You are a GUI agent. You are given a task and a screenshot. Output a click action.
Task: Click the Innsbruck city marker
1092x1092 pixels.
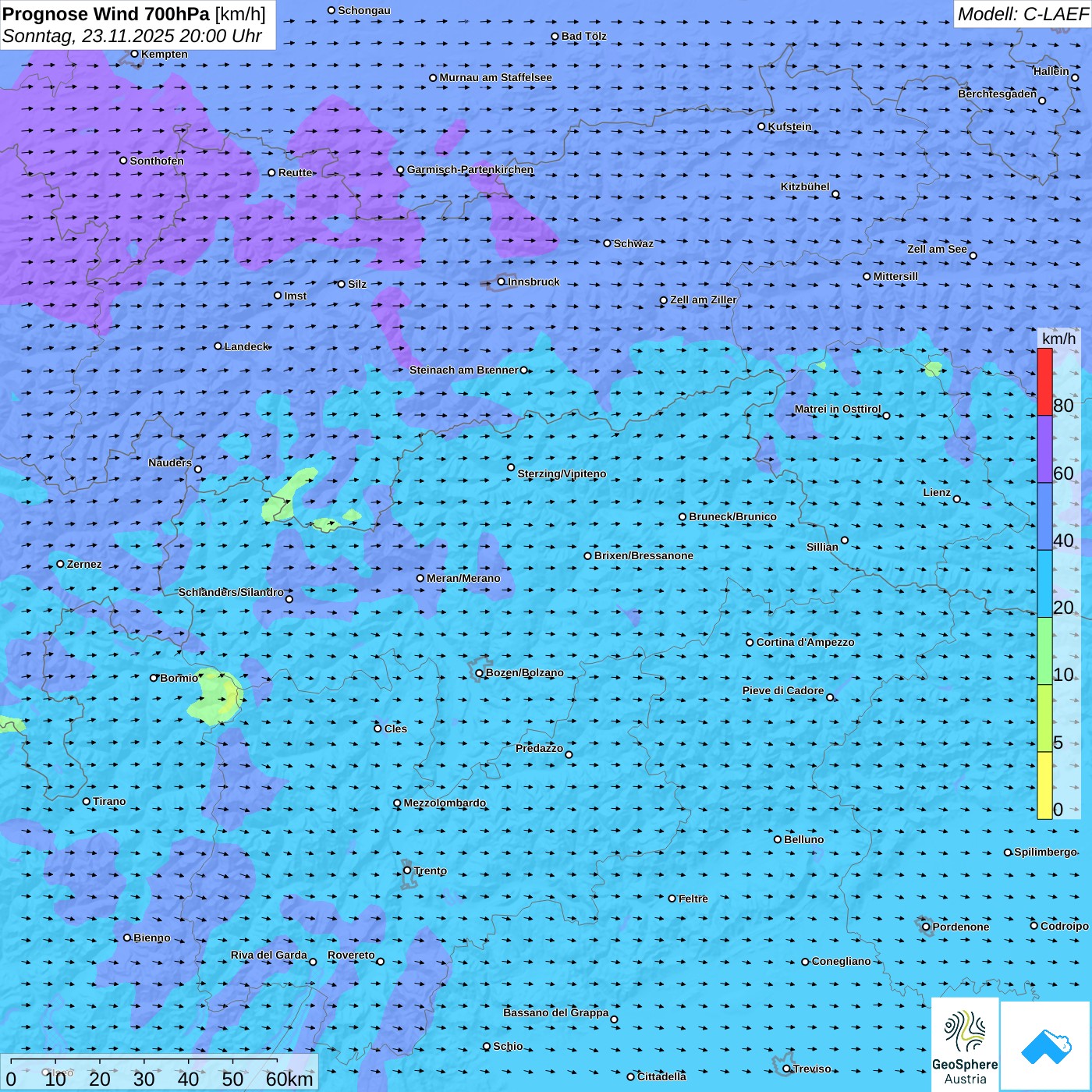[x=502, y=282]
